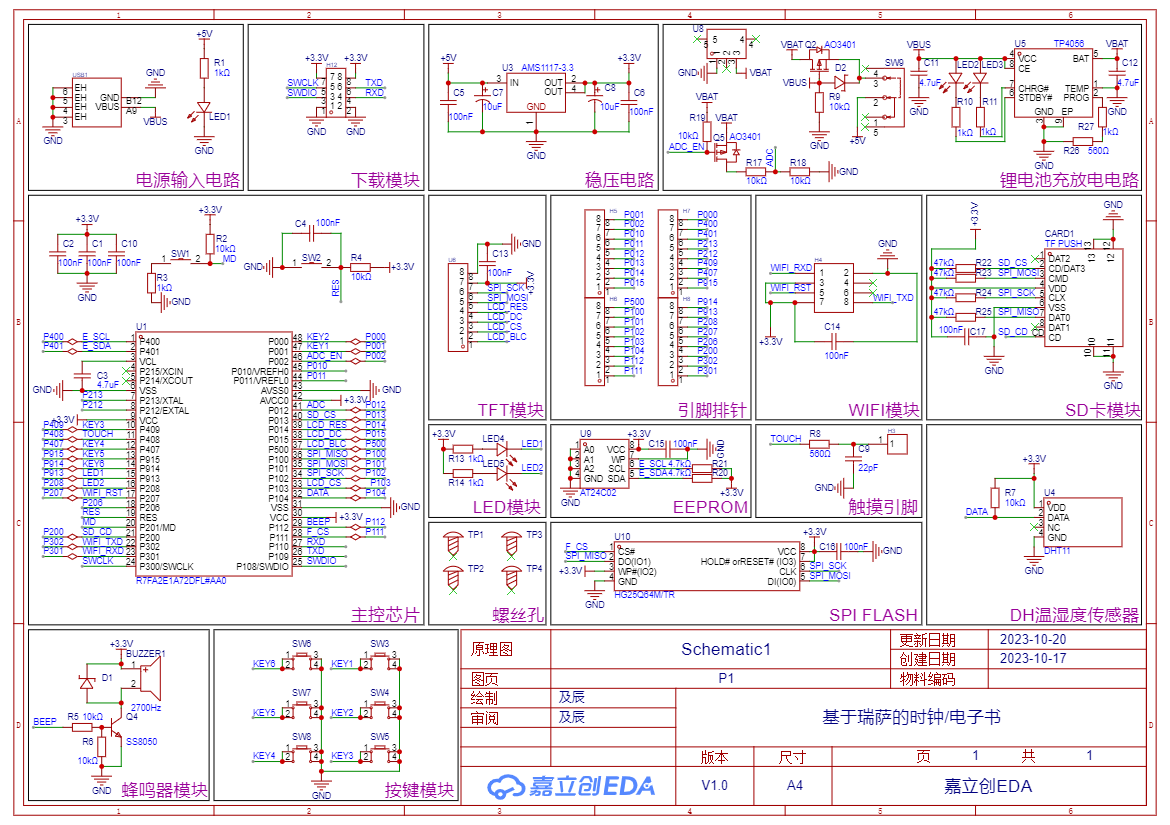Click the 螺丝孔 section title
The width and height of the screenshot is (1170, 825).
click(518, 615)
